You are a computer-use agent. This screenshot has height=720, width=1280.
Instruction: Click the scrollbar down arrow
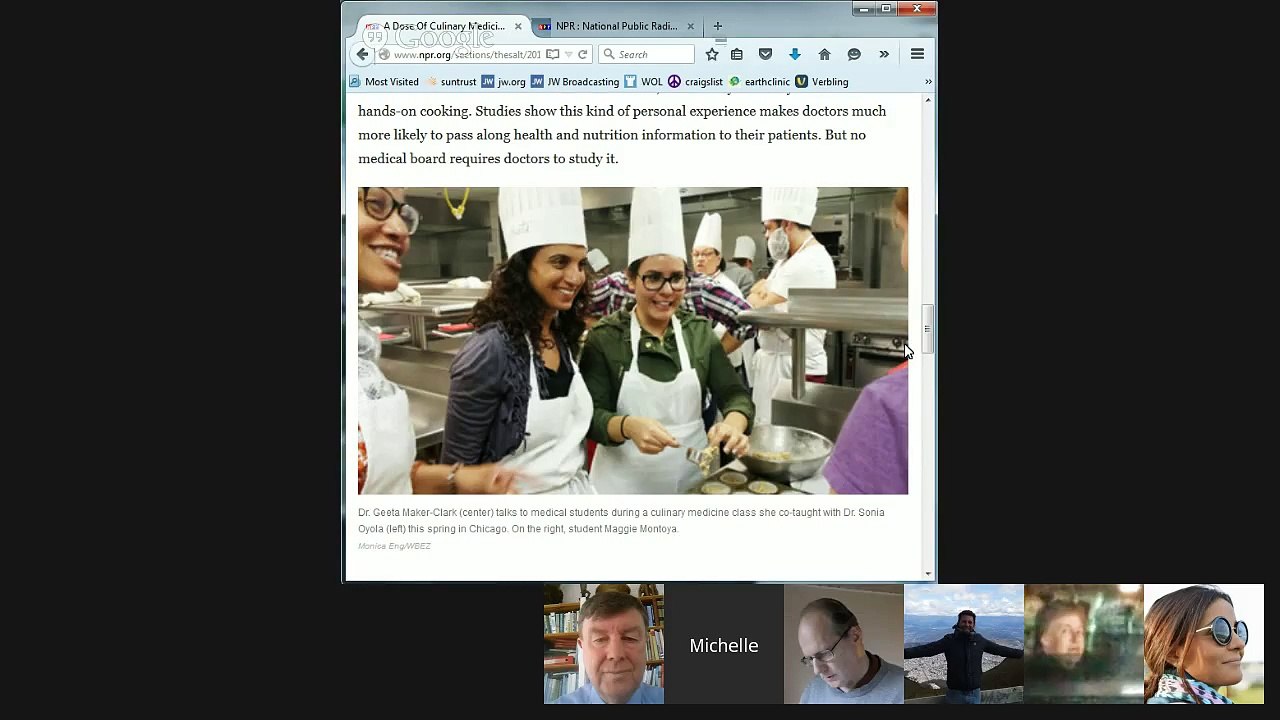pyautogui.click(x=928, y=574)
